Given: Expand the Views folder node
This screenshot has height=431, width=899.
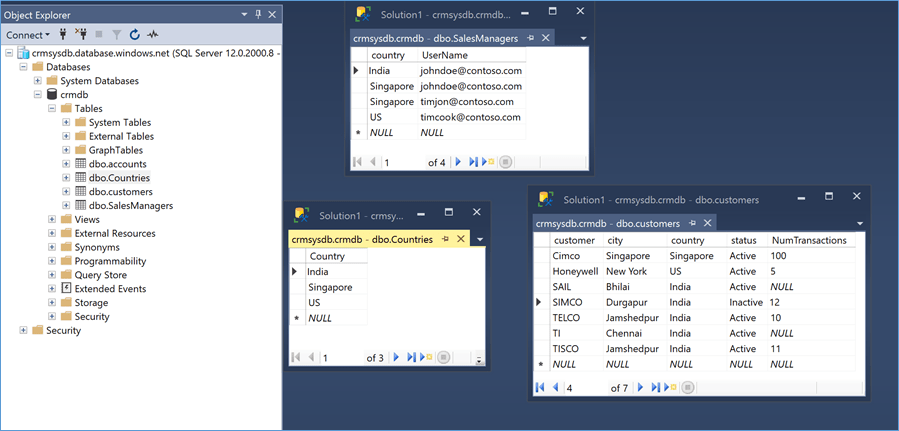Looking at the screenshot, I should (52, 219).
